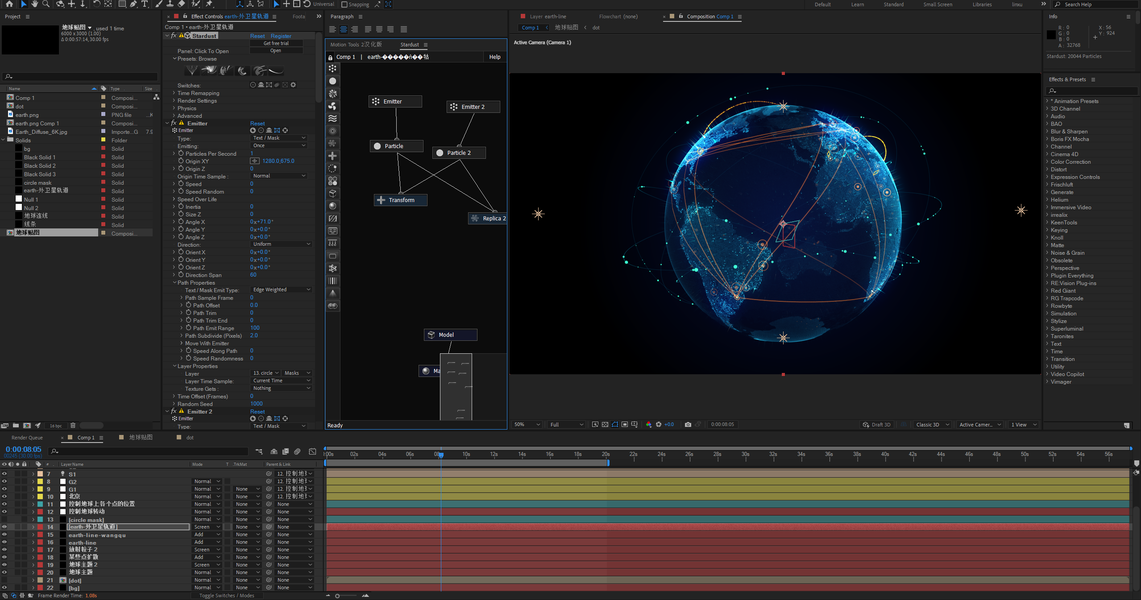Show layer 21 dot visibility toggle

(4, 580)
